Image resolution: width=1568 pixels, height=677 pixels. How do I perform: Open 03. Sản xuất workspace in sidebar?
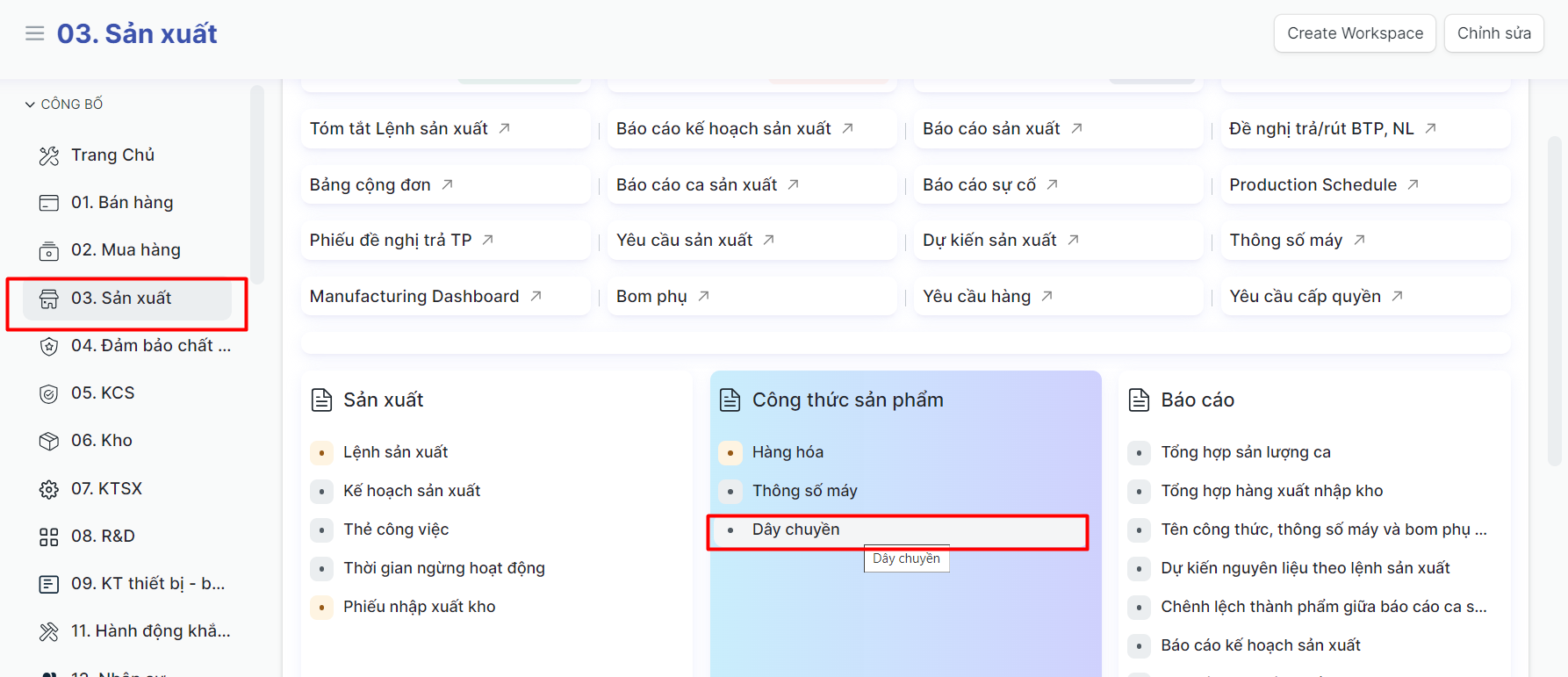click(121, 299)
